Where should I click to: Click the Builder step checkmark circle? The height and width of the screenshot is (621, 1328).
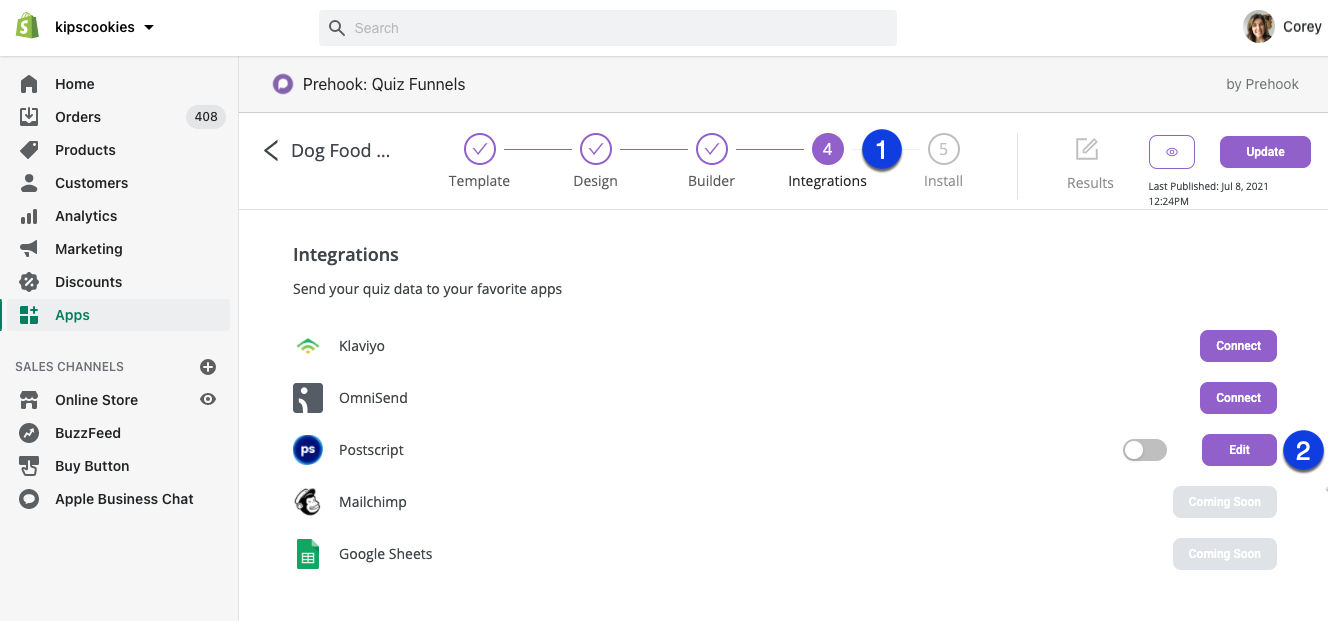(712, 150)
